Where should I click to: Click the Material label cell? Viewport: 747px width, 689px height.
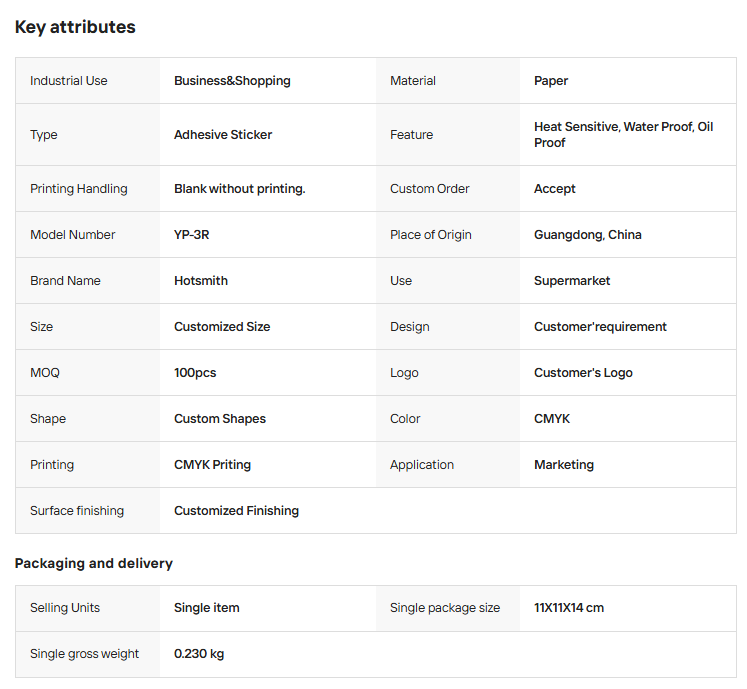[x=413, y=81]
